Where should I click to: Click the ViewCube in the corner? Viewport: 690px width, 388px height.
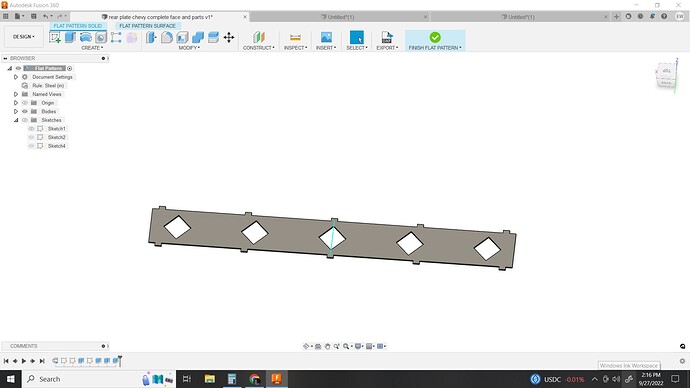[667, 76]
